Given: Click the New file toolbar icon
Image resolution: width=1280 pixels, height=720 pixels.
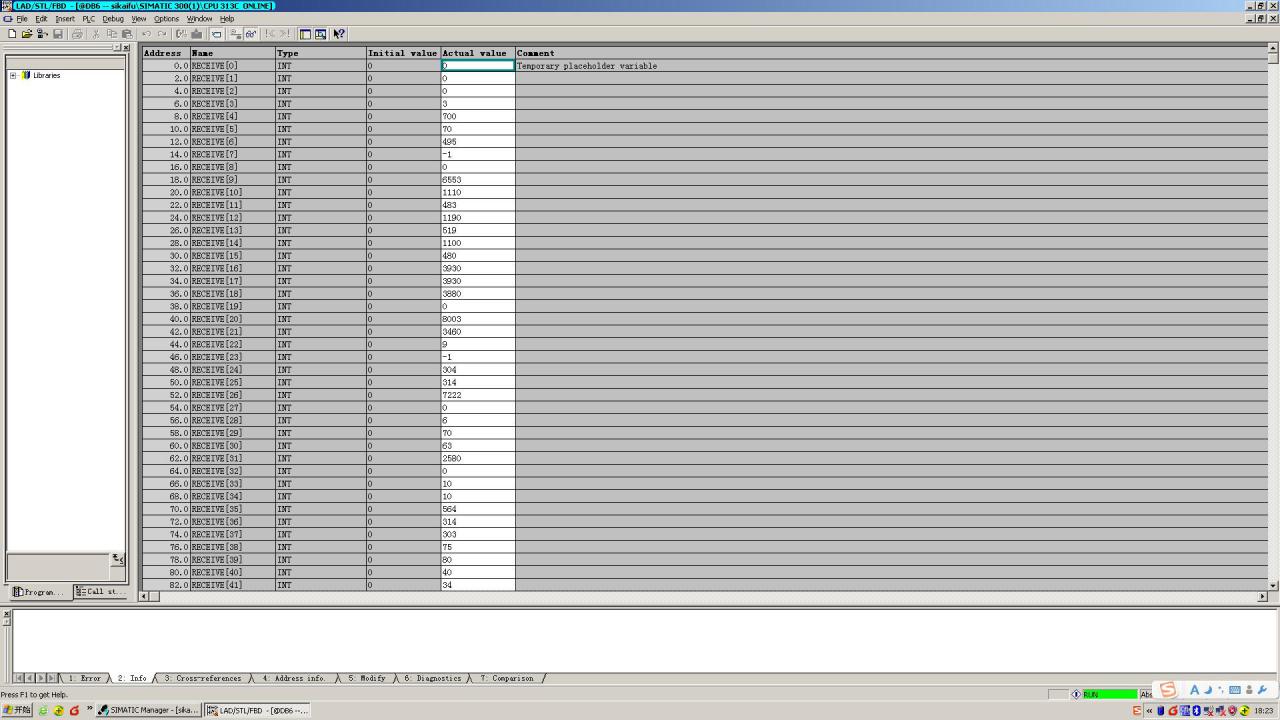Looking at the screenshot, I should [12, 34].
